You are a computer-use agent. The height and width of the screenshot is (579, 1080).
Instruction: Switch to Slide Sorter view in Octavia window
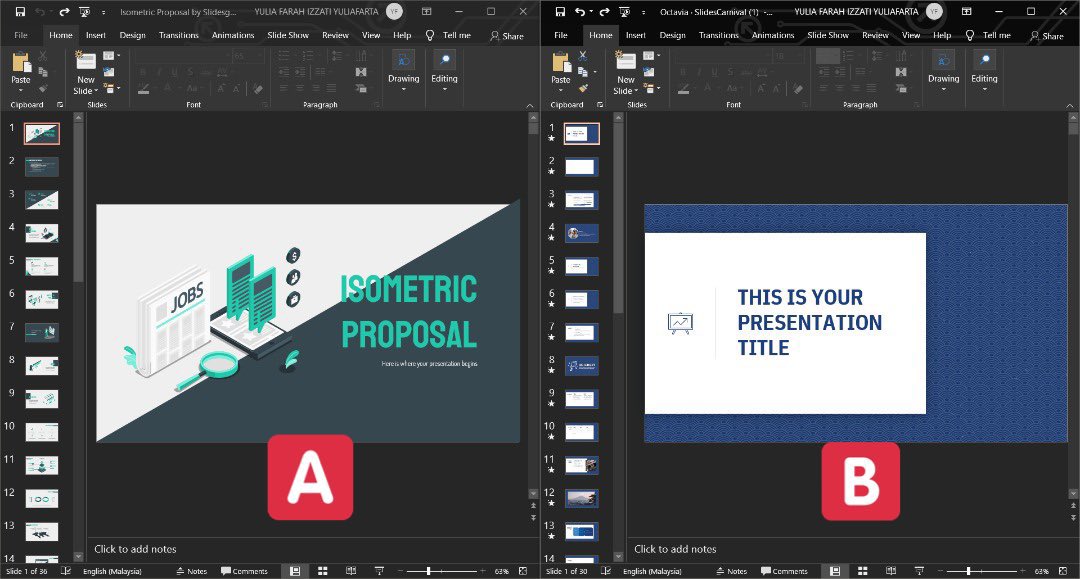tap(862, 571)
